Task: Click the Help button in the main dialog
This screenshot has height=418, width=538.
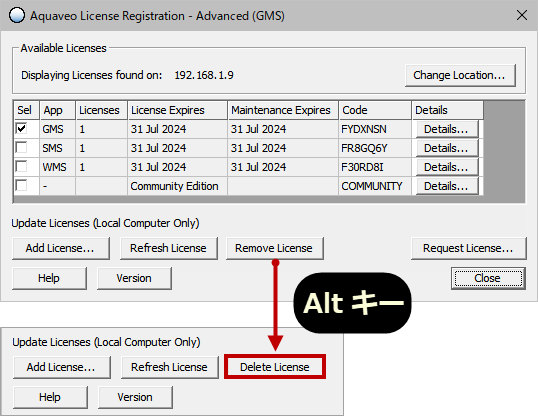Action: tap(49, 278)
